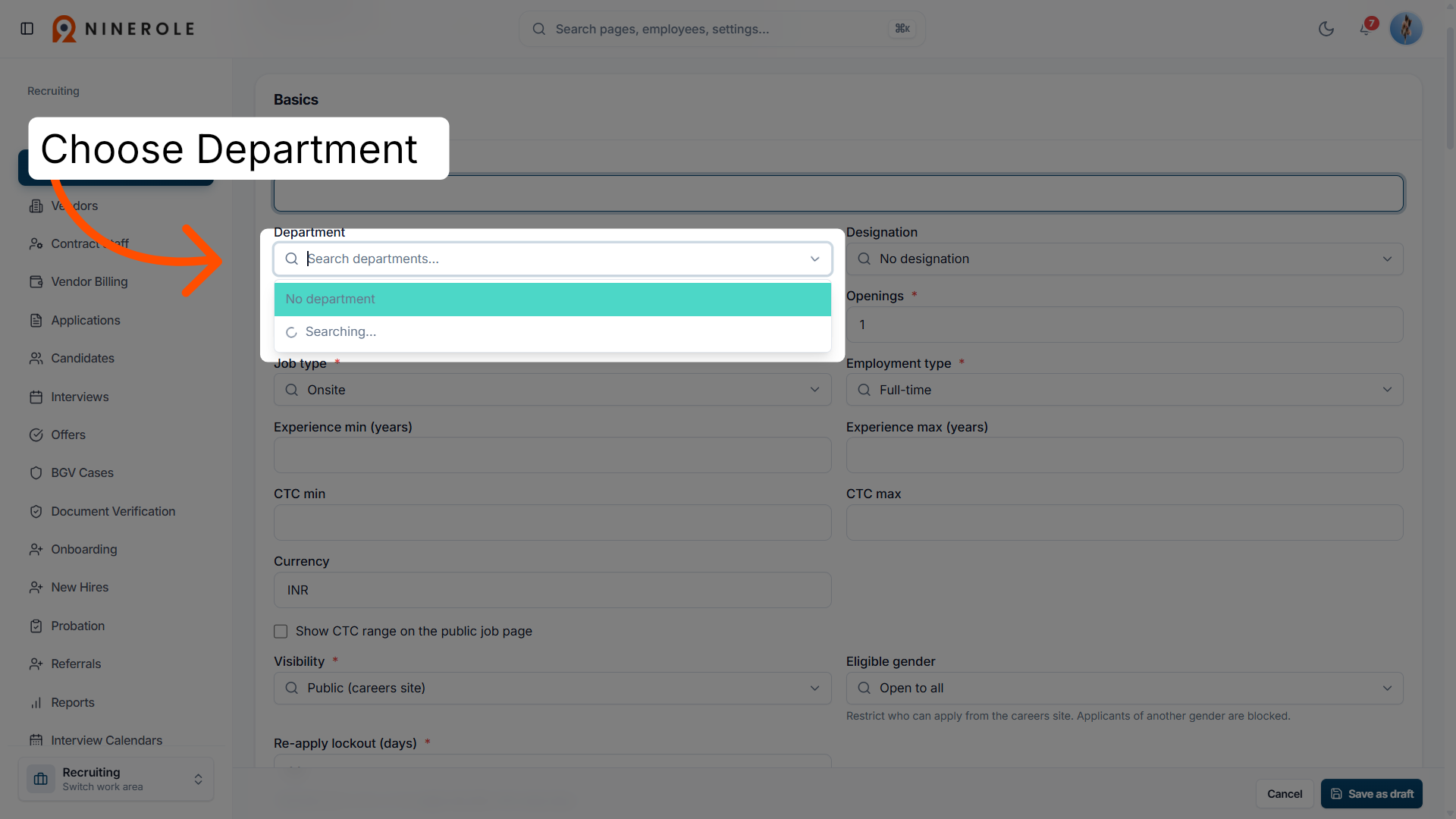The image size is (1456, 819).
Task: Click the Probation clipboard icon
Action: (36, 626)
